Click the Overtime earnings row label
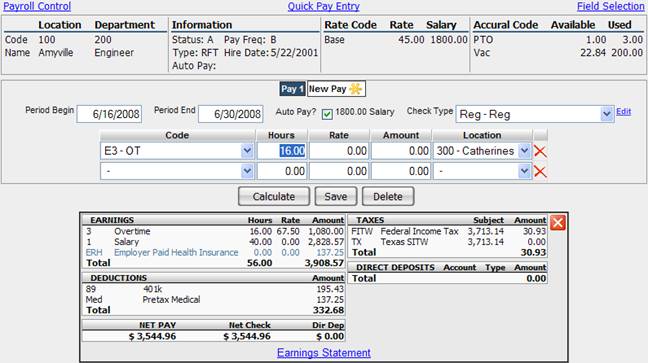 pos(132,231)
